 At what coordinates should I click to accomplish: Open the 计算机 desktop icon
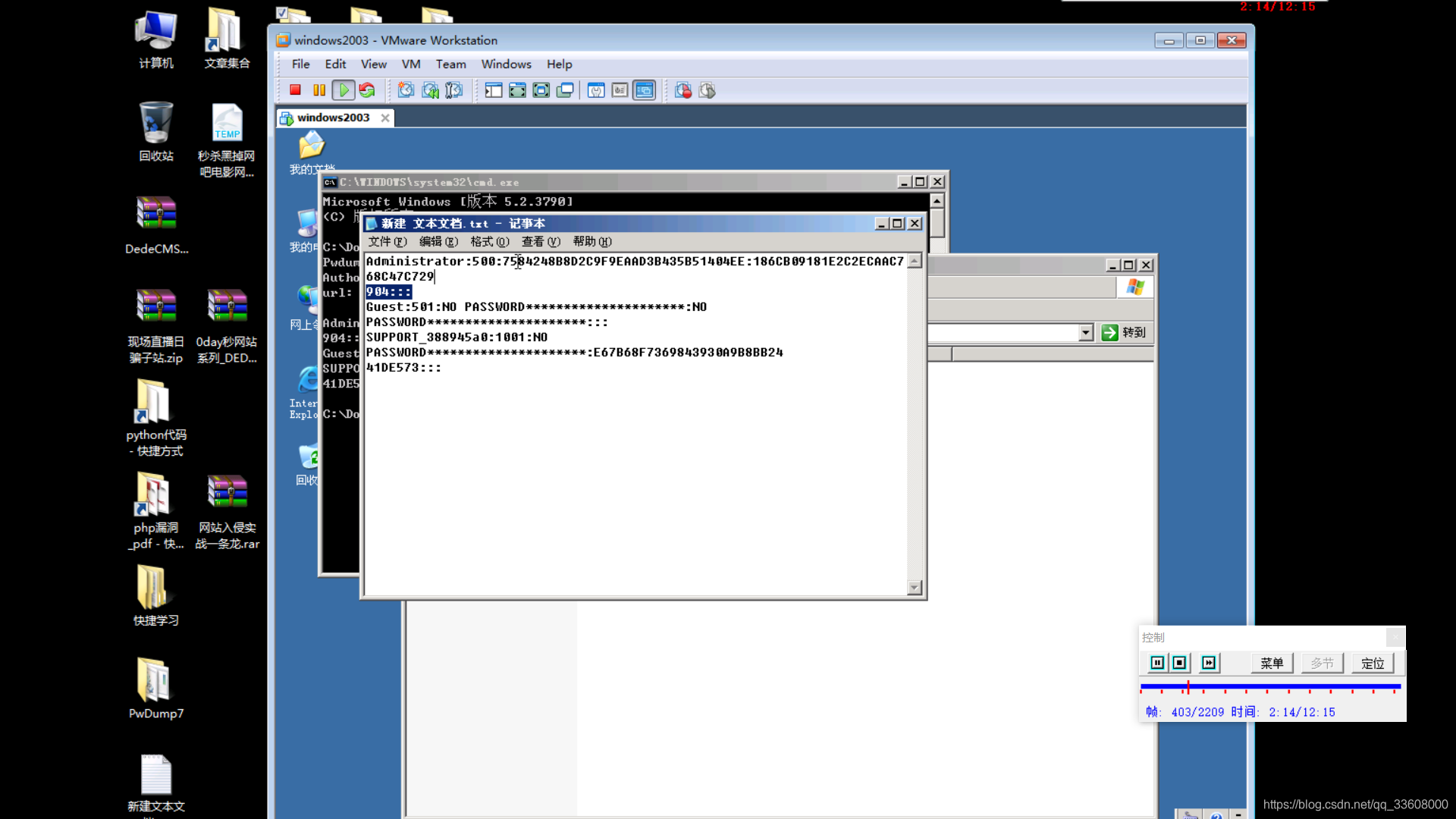156,39
